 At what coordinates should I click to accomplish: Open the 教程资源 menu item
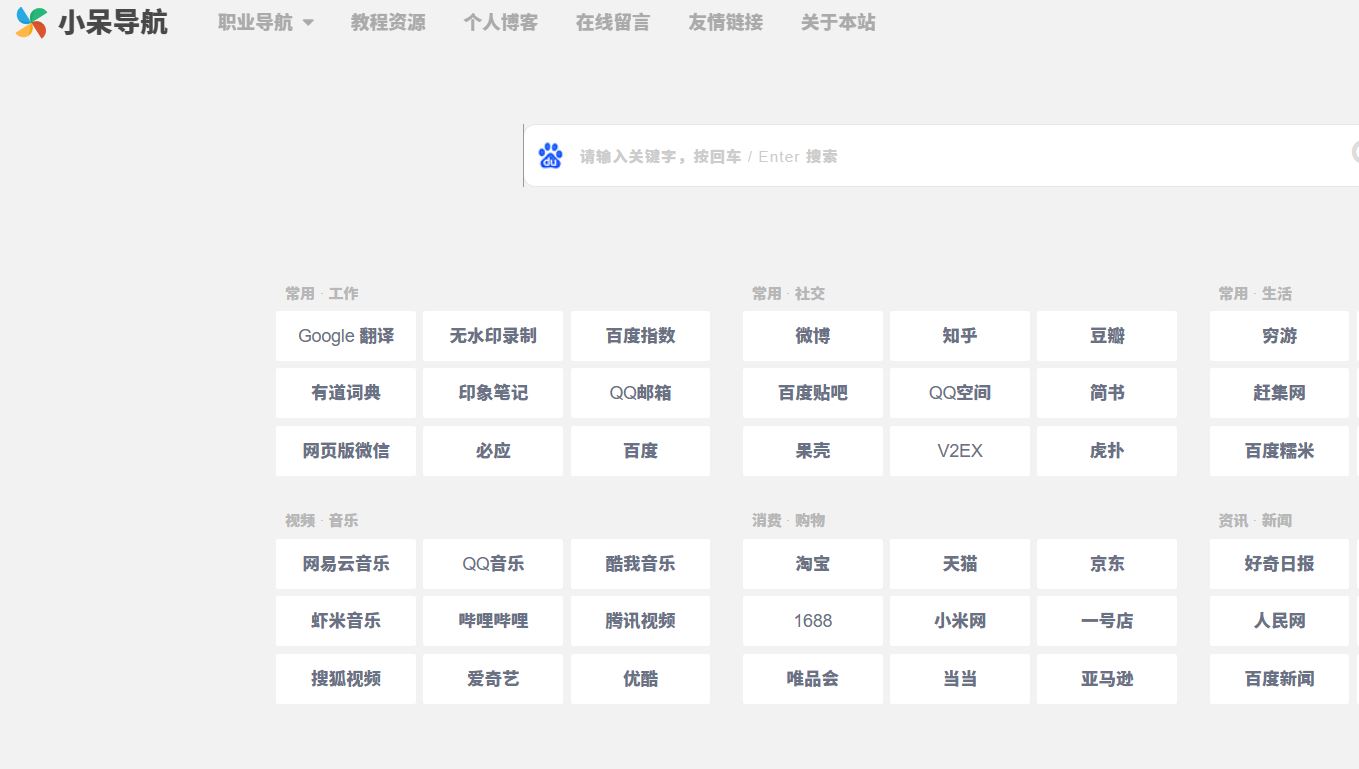tap(388, 22)
